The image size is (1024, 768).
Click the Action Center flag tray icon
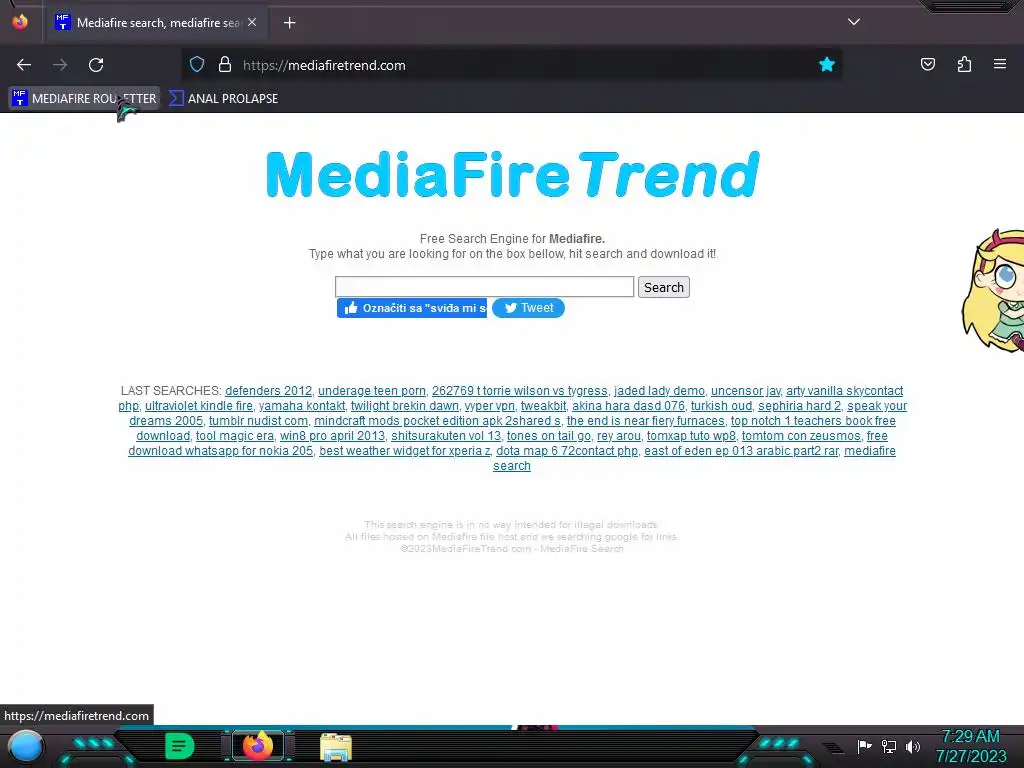(x=864, y=746)
